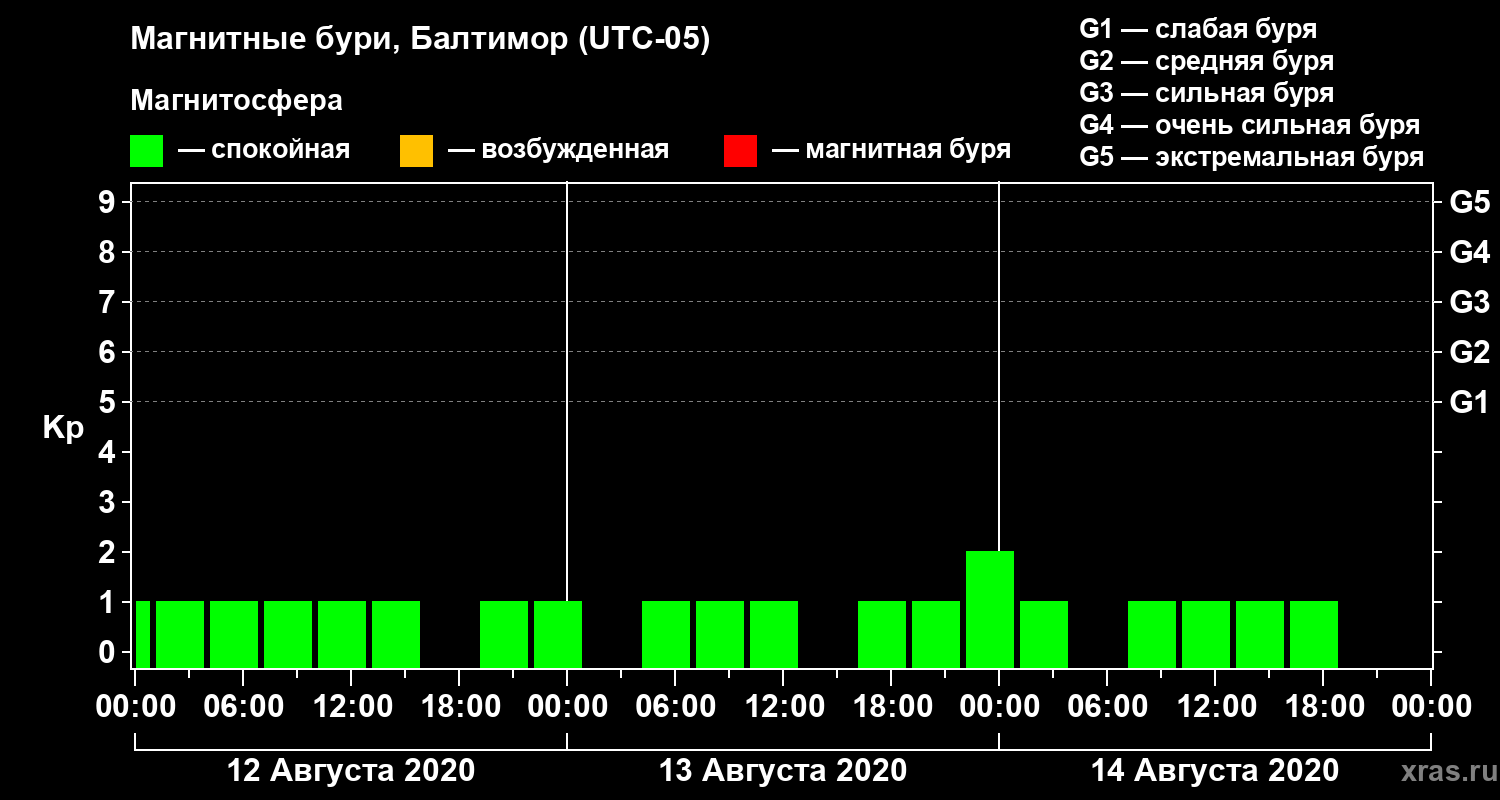Click the '06:00' time label above 14 Августа
Screen dimensions: 1500x800
tap(1107, 707)
